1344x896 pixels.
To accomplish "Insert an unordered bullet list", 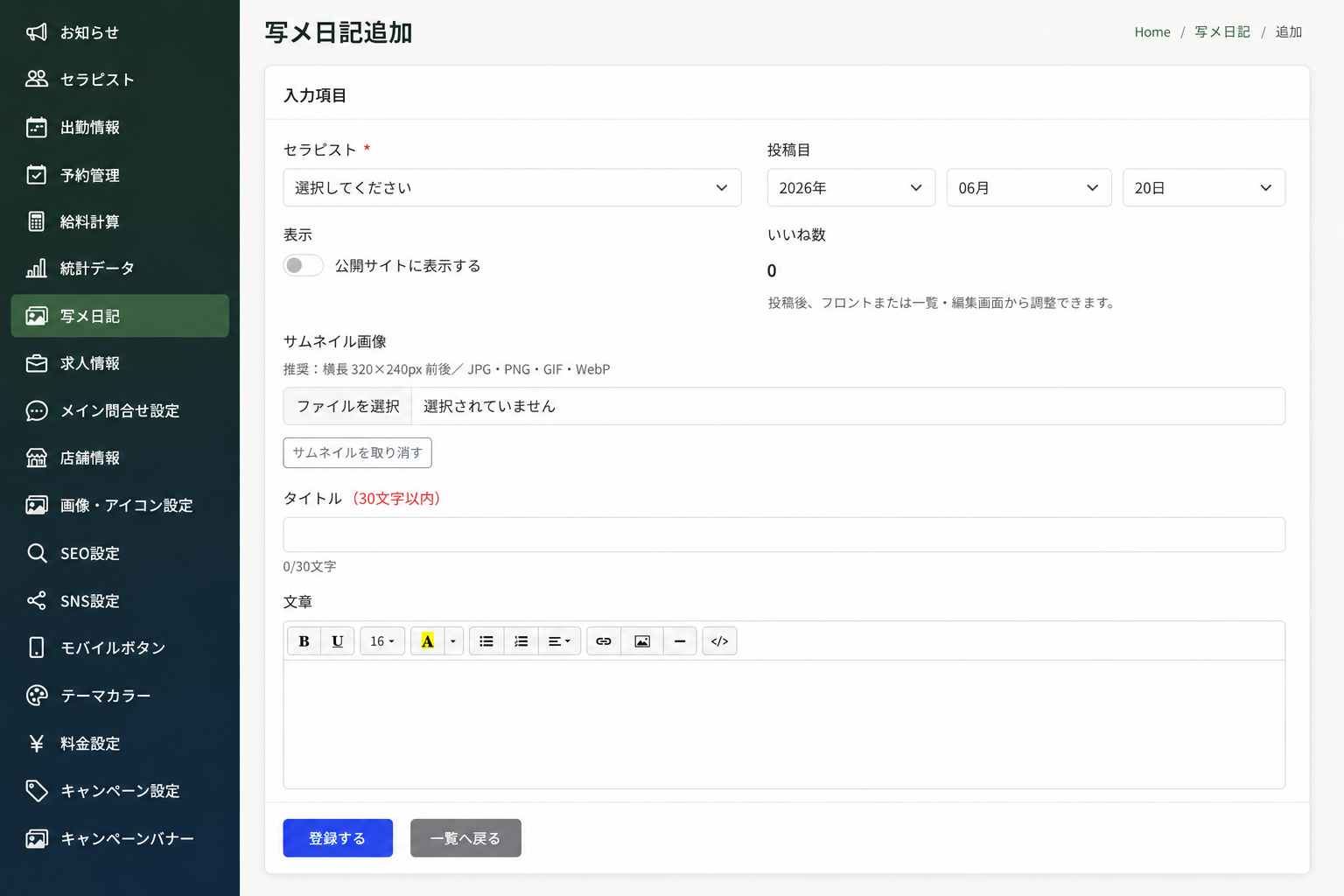I will [486, 641].
